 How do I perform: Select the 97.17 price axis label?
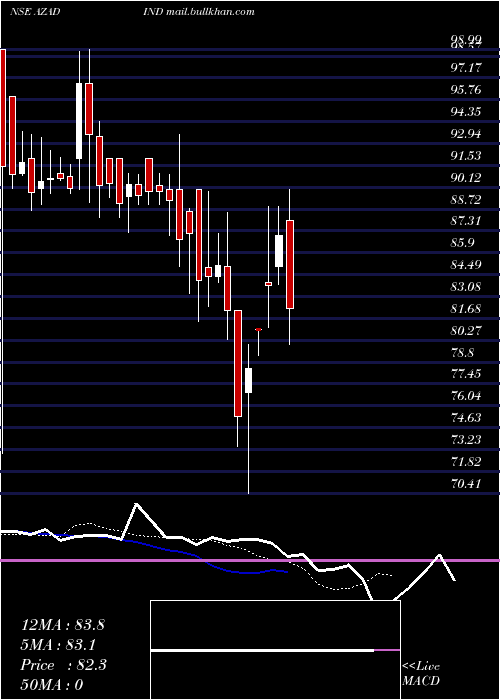[x=466, y=68]
